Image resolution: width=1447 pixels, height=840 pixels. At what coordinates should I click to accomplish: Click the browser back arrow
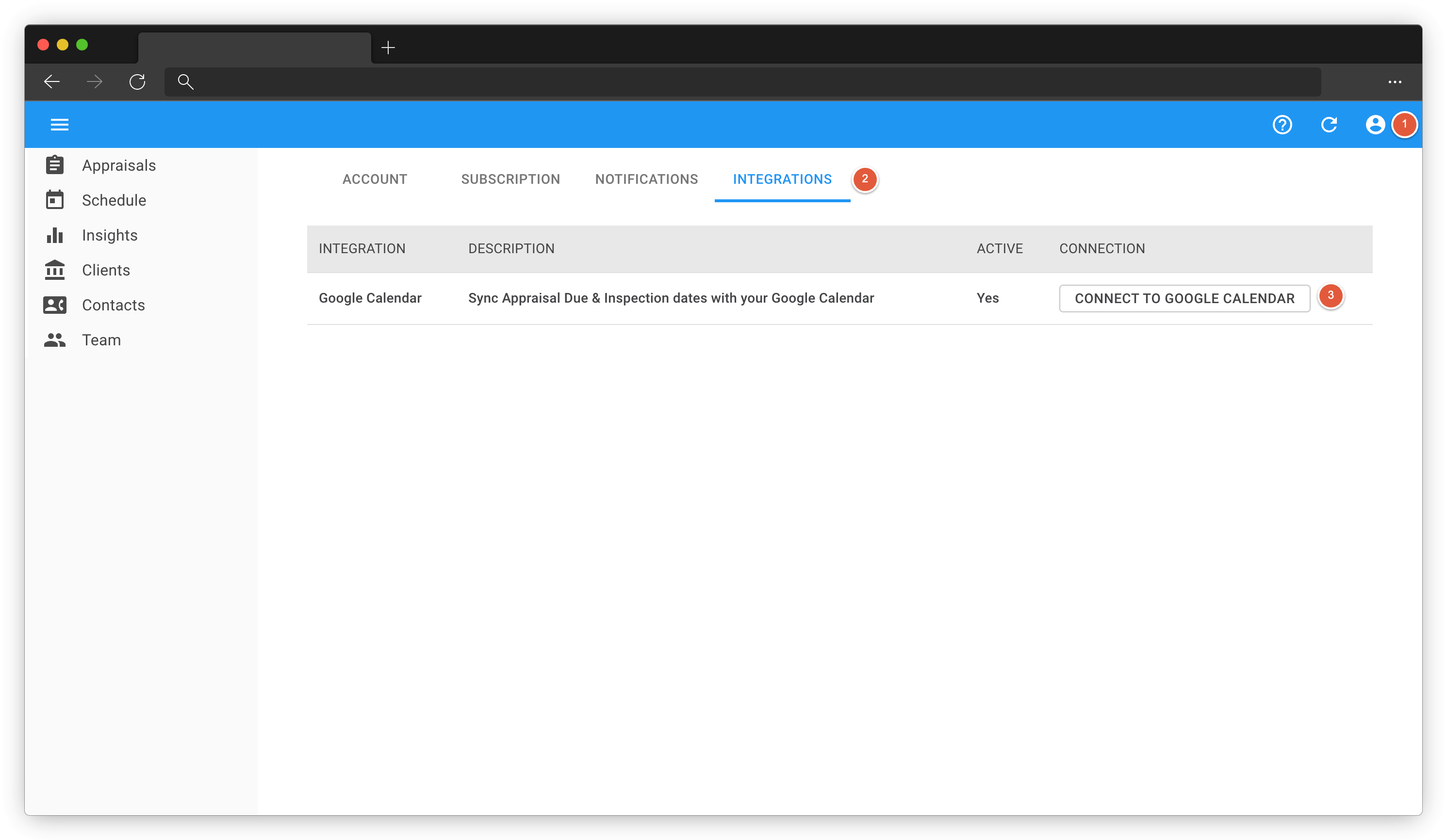pyautogui.click(x=51, y=82)
